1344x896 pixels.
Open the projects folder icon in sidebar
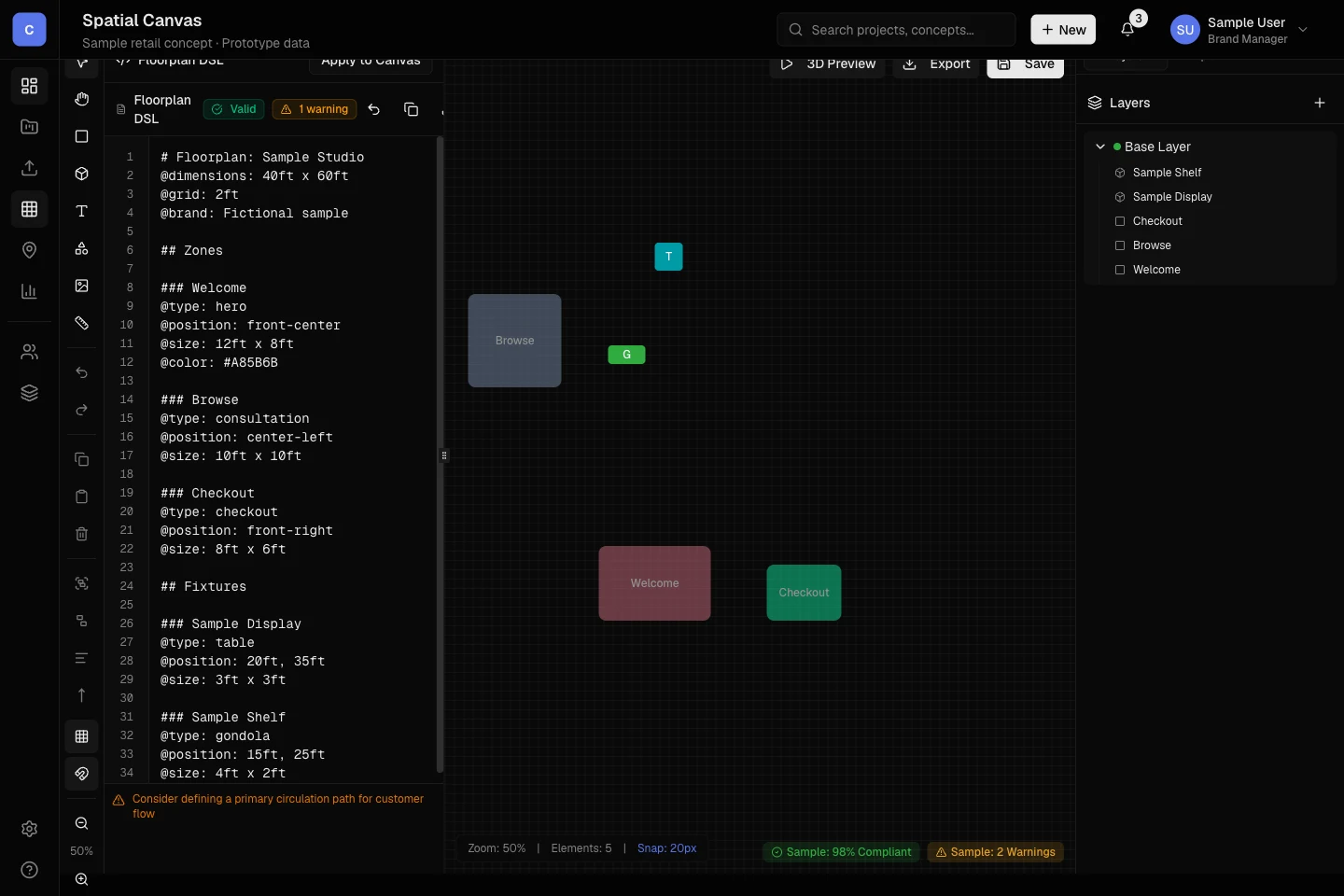pyautogui.click(x=29, y=127)
